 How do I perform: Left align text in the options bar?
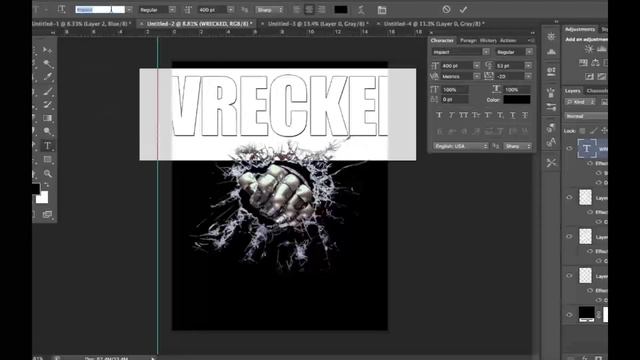point(297,9)
